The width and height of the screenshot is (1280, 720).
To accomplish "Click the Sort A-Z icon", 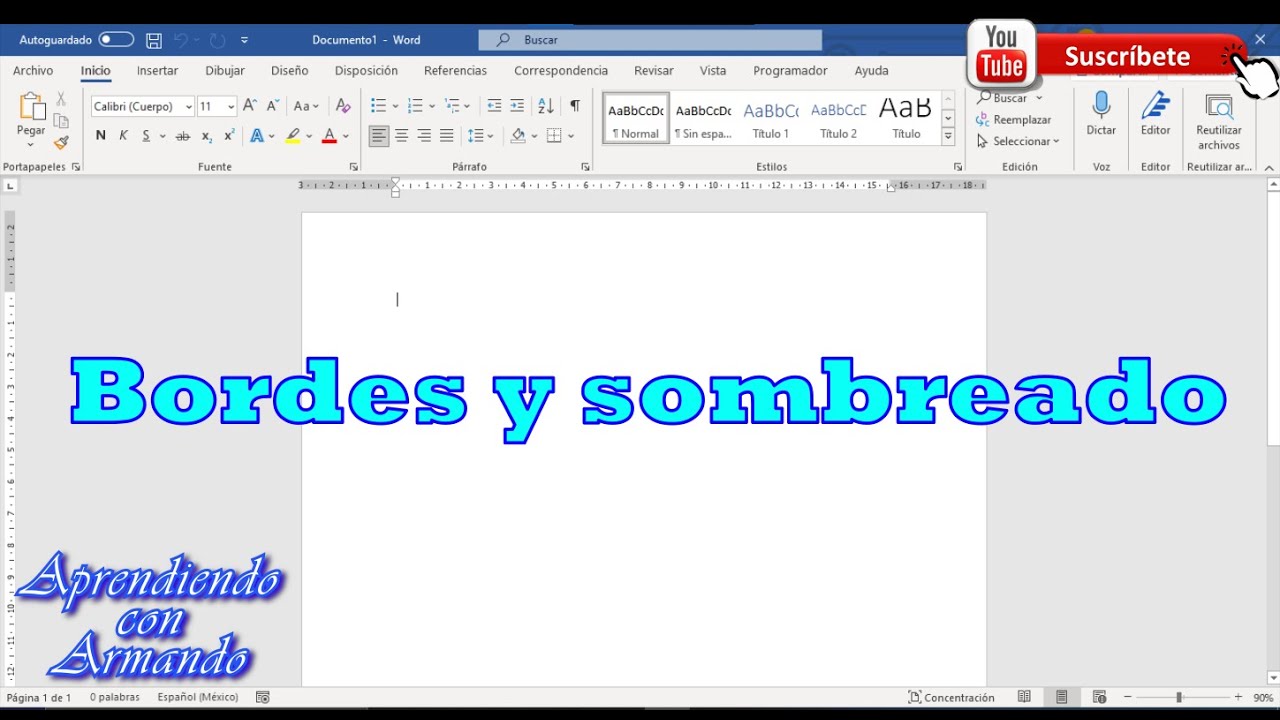I will (546, 106).
